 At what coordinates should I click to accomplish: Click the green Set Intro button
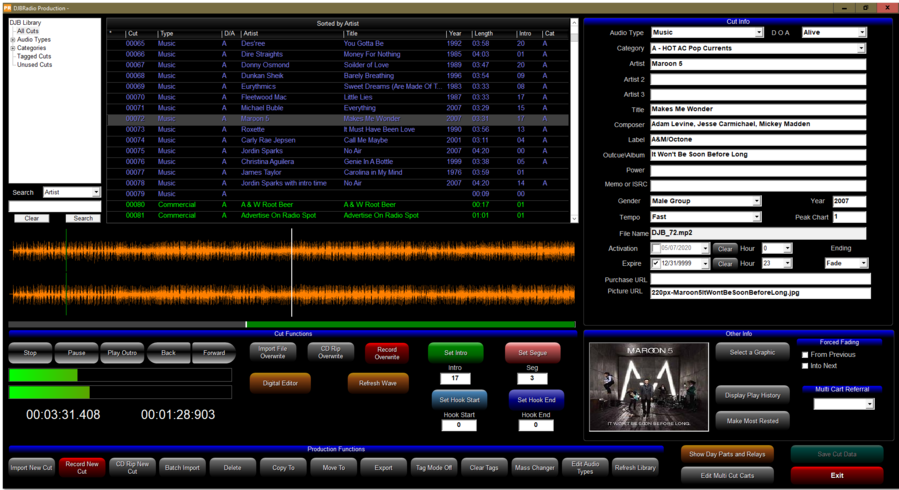456,353
